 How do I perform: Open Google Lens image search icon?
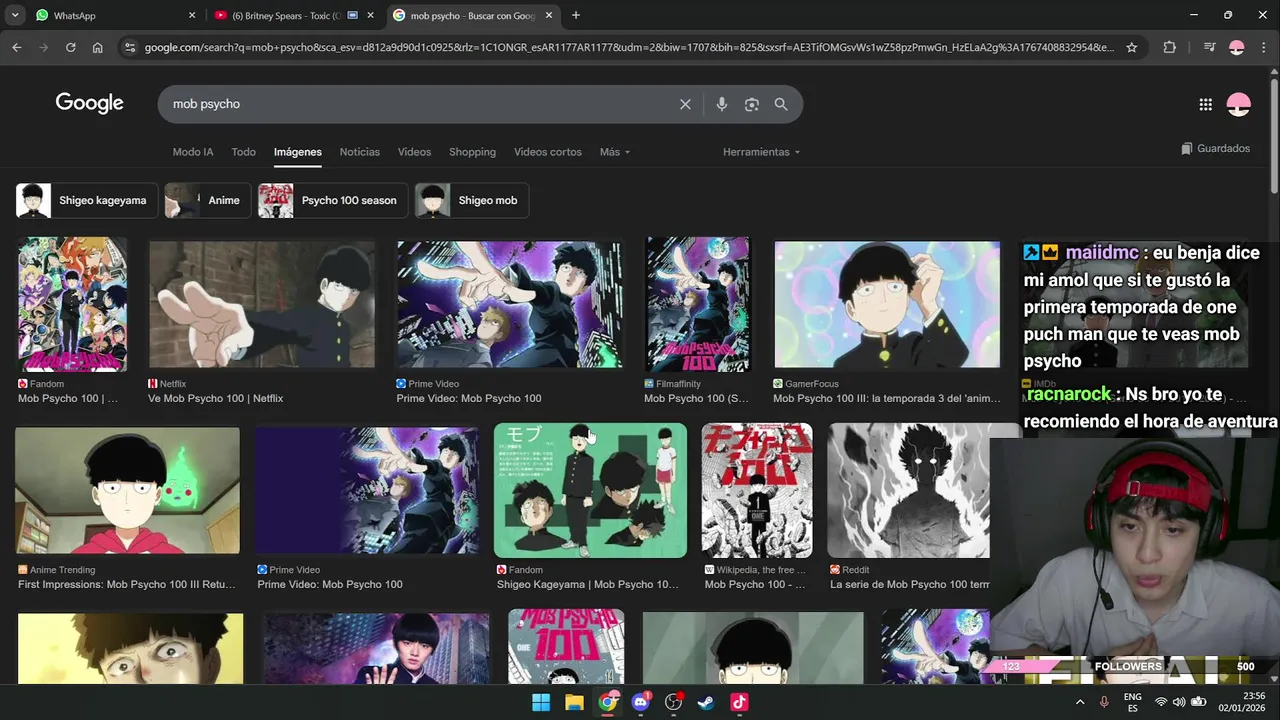pos(752,104)
